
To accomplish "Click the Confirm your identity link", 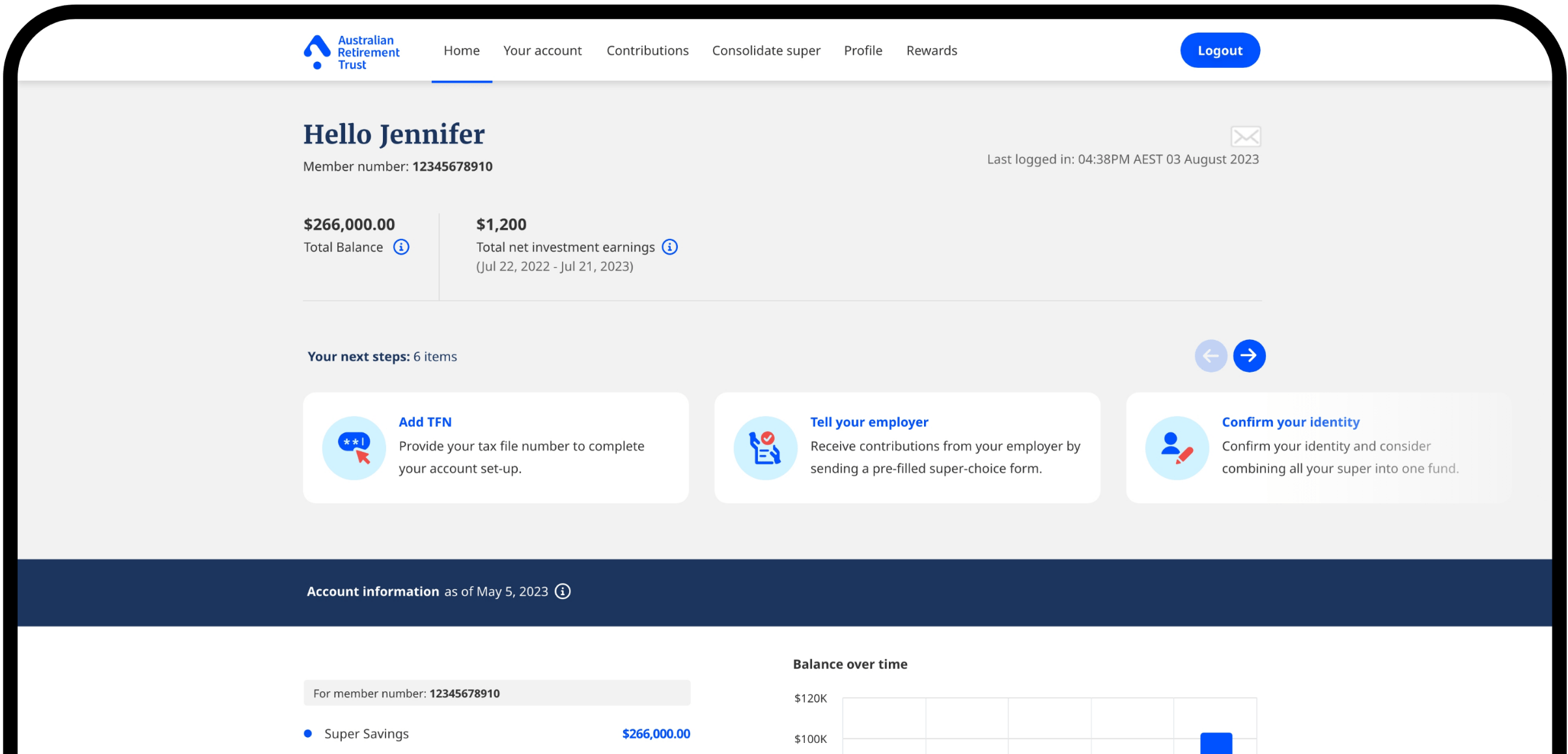I will (1291, 422).
